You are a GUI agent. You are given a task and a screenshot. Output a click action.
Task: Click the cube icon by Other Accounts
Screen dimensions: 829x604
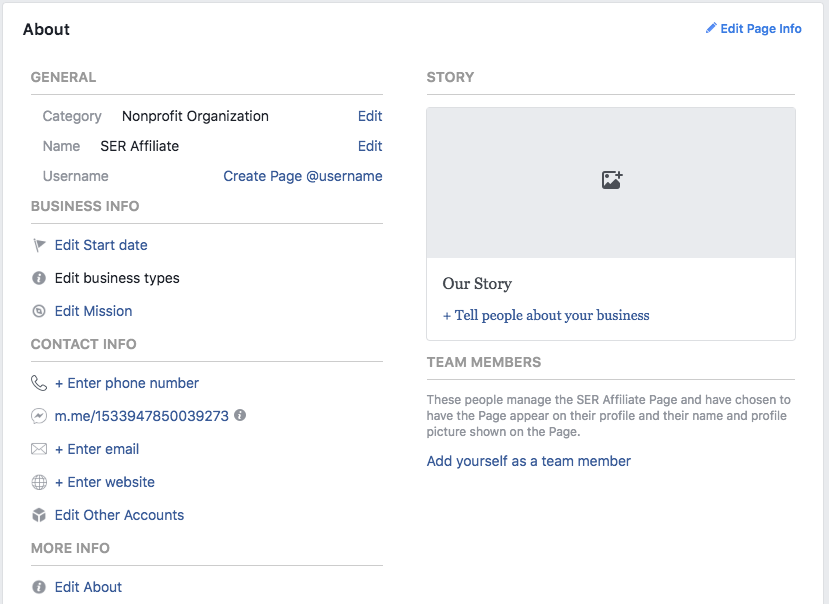coord(39,515)
